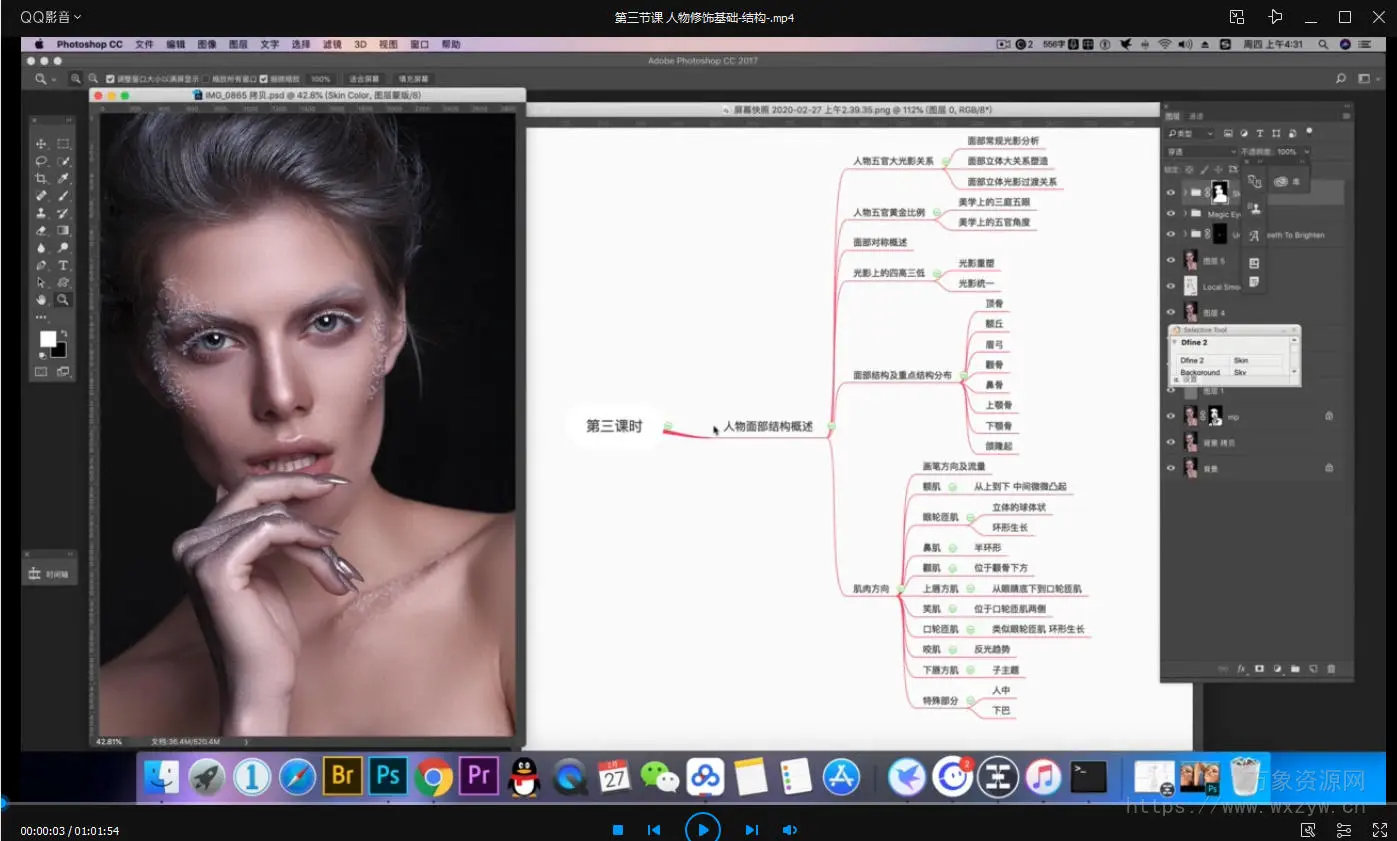Toggle the 调整窗口大小以满屏显示 checkbox
The width and height of the screenshot is (1397, 841).
[110, 78]
